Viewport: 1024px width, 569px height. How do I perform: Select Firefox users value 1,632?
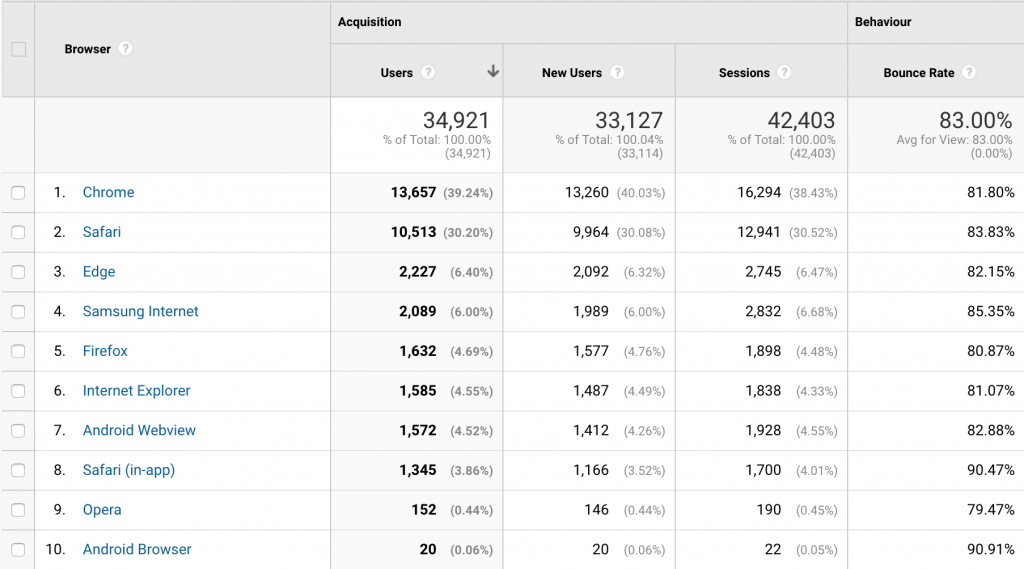click(x=417, y=351)
